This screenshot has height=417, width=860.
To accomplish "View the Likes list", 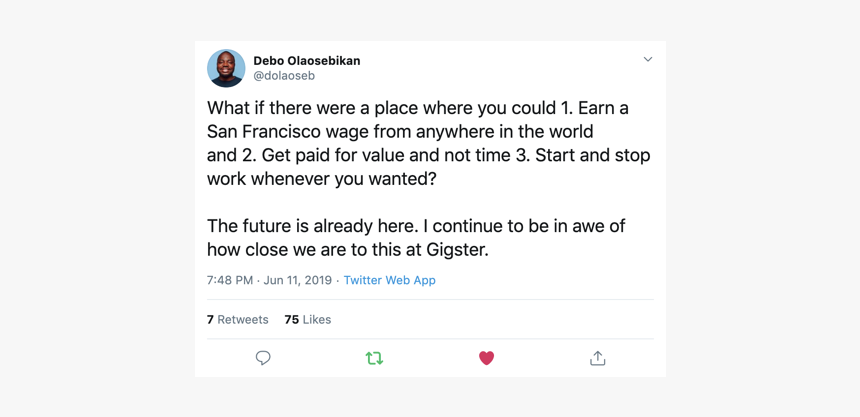I will click(x=316, y=320).
